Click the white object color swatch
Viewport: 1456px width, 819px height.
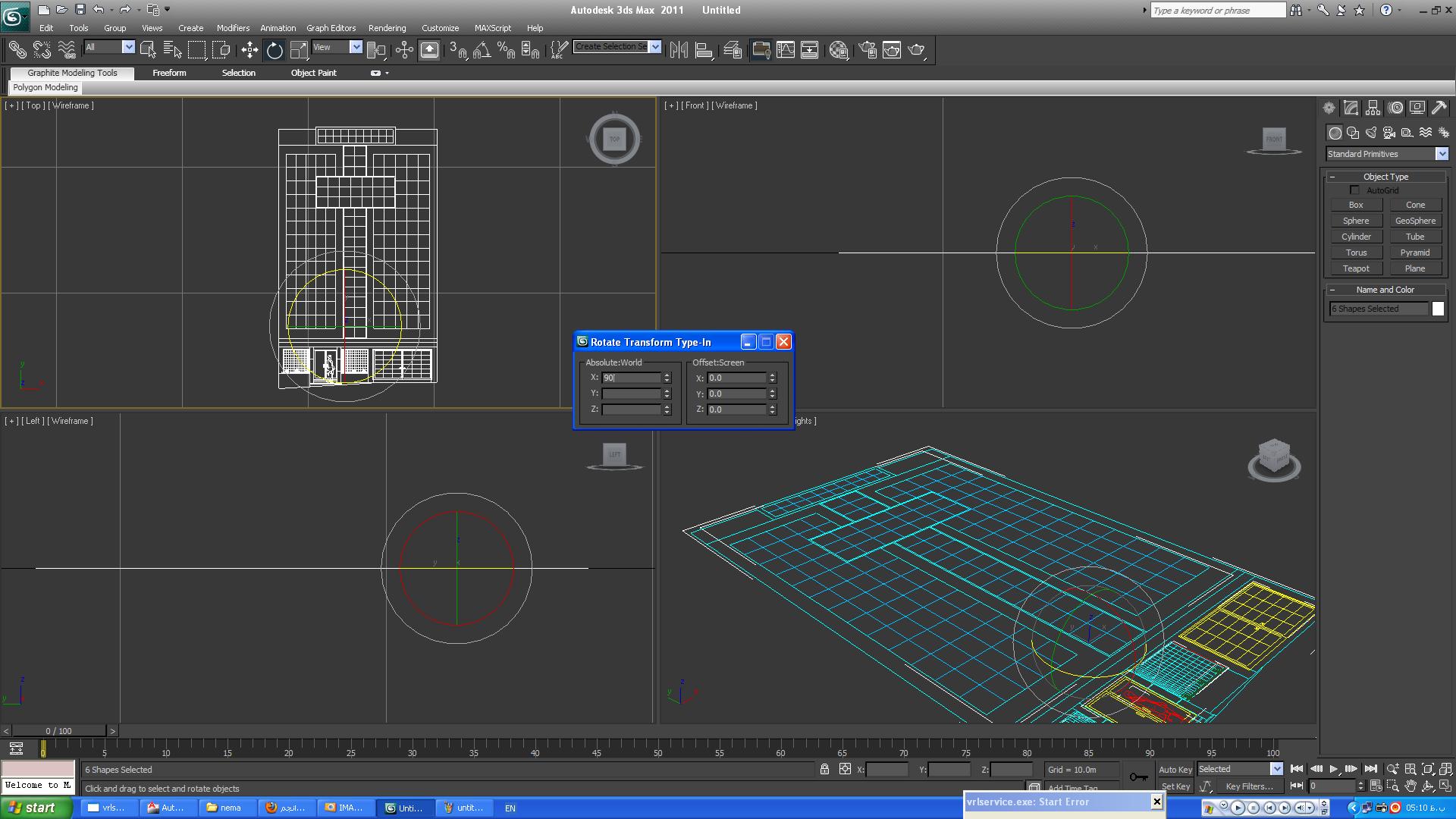point(1438,309)
